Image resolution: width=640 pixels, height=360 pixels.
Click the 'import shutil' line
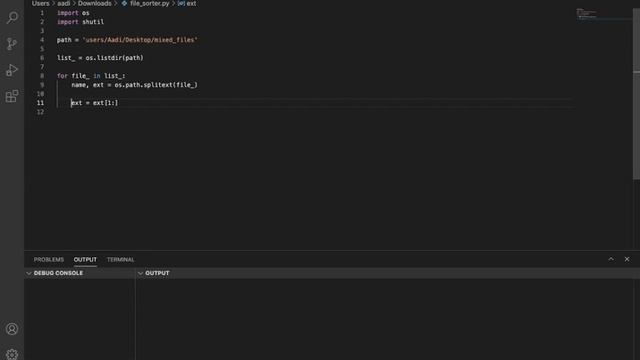click(x=80, y=22)
